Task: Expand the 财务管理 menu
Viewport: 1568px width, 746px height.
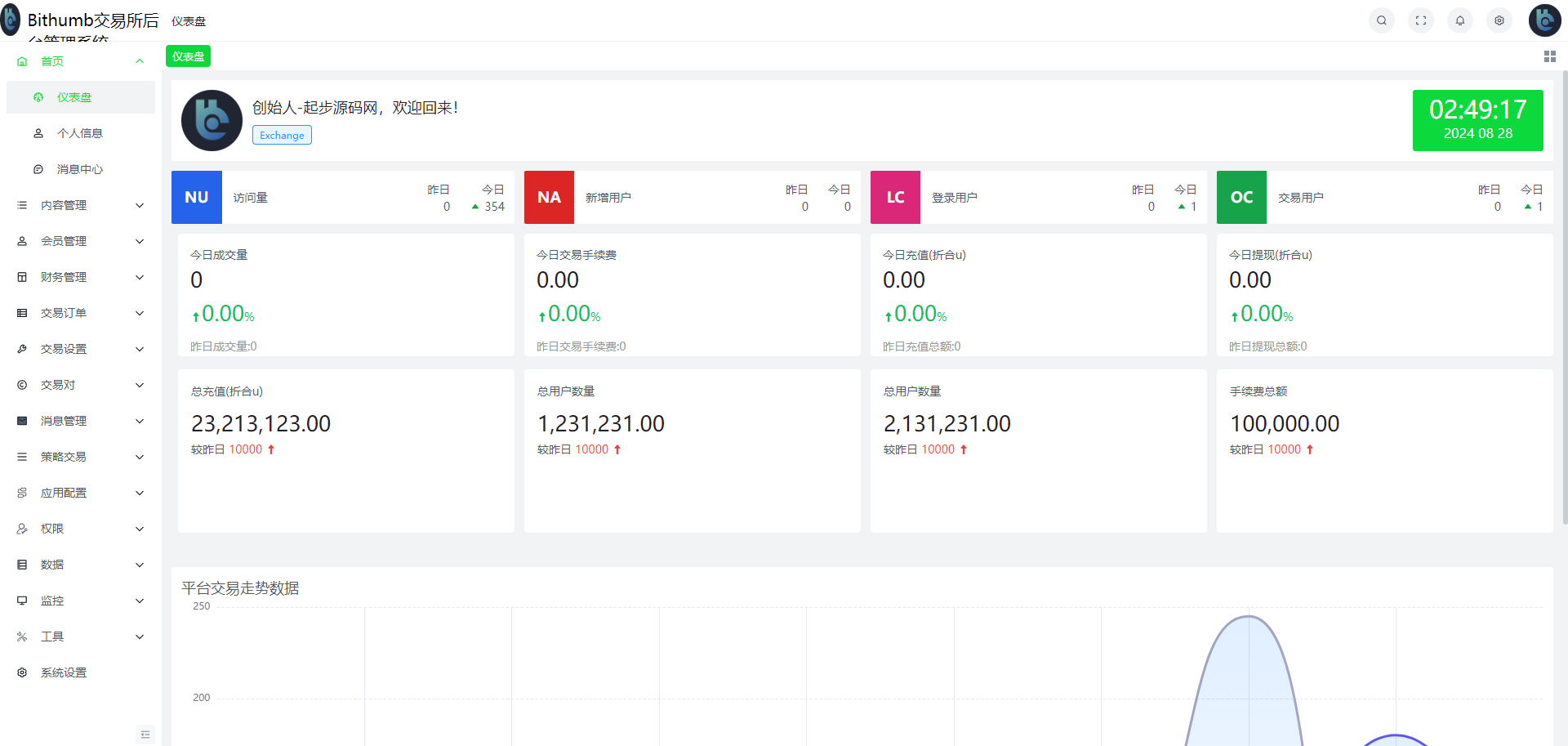Action: [80, 277]
